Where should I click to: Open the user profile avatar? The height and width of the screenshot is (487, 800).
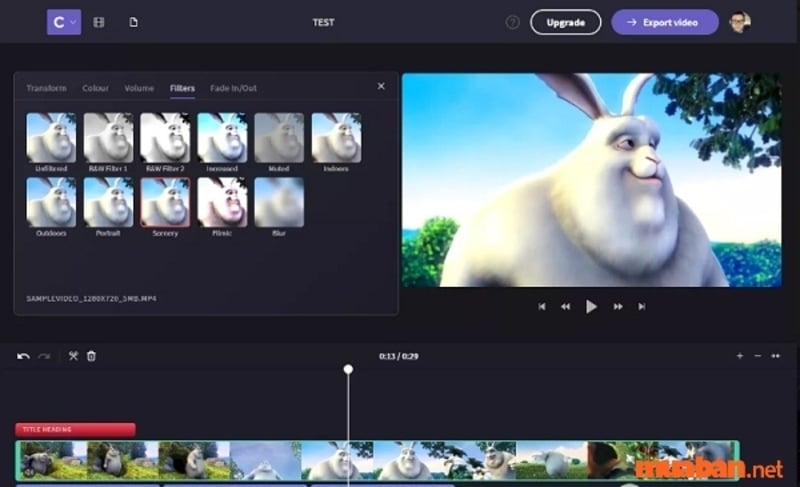(x=739, y=22)
